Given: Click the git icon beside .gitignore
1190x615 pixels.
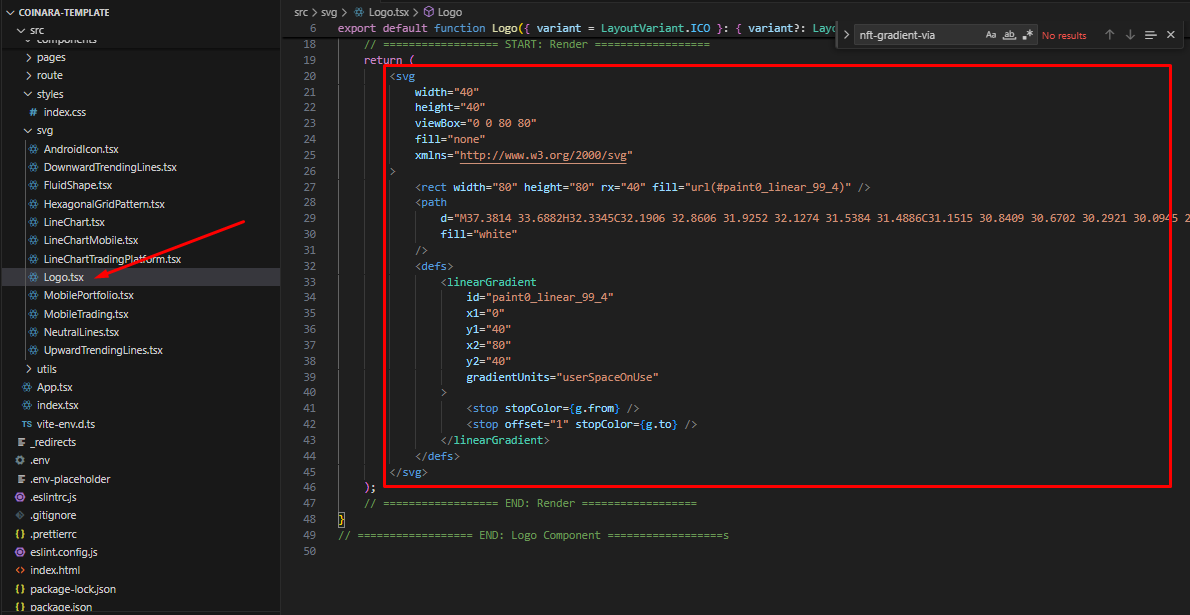Looking at the screenshot, I should click(x=20, y=516).
